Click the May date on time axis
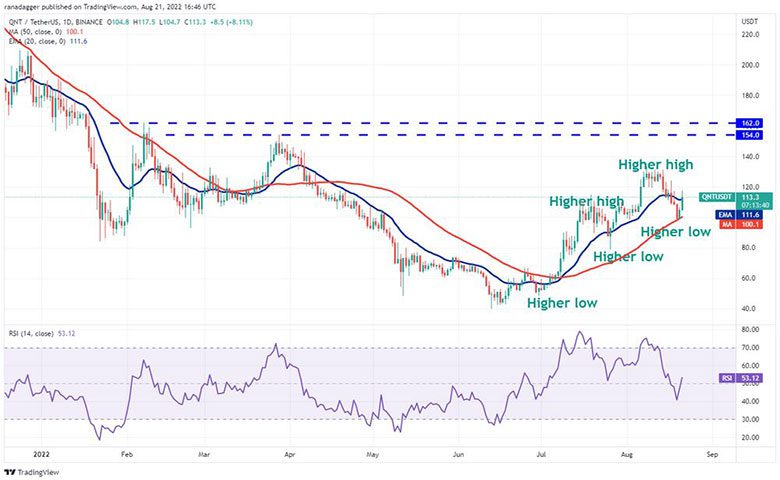The width and height of the screenshot is (780, 480). tap(373, 455)
